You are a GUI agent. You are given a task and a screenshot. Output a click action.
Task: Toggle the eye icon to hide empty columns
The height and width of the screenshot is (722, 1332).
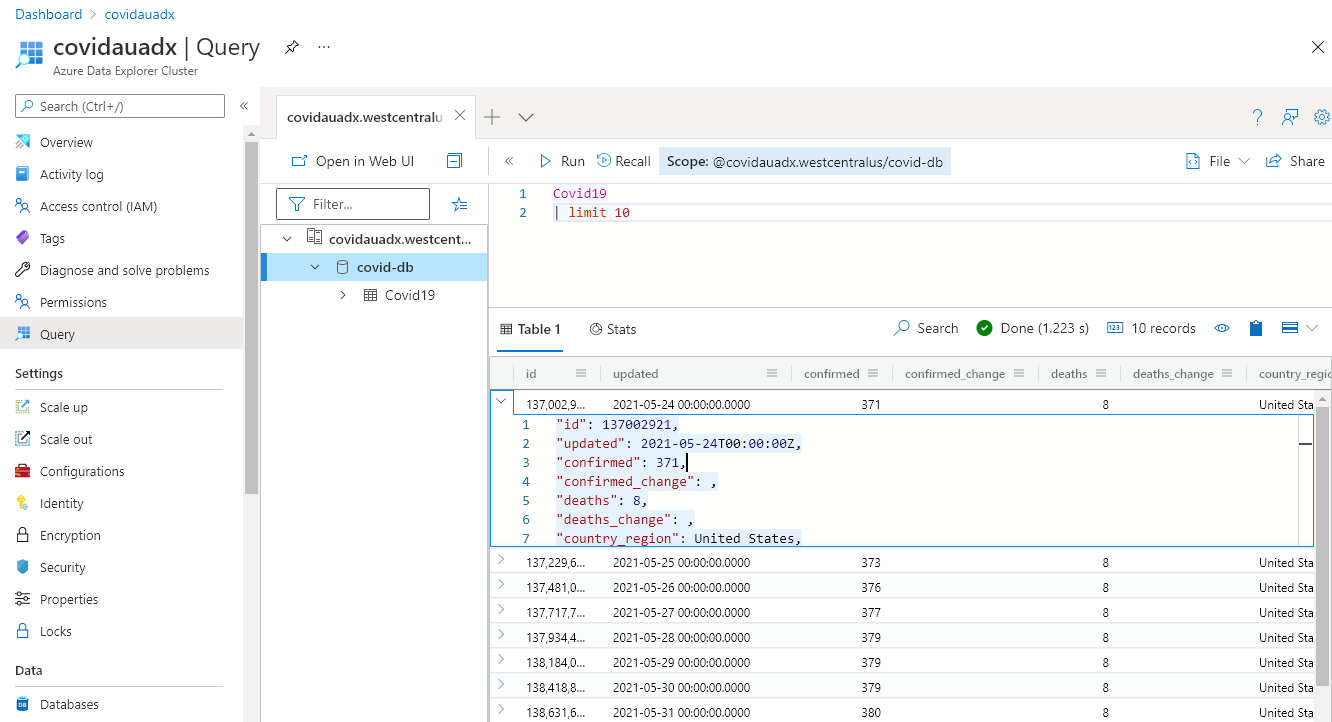[1222, 328]
